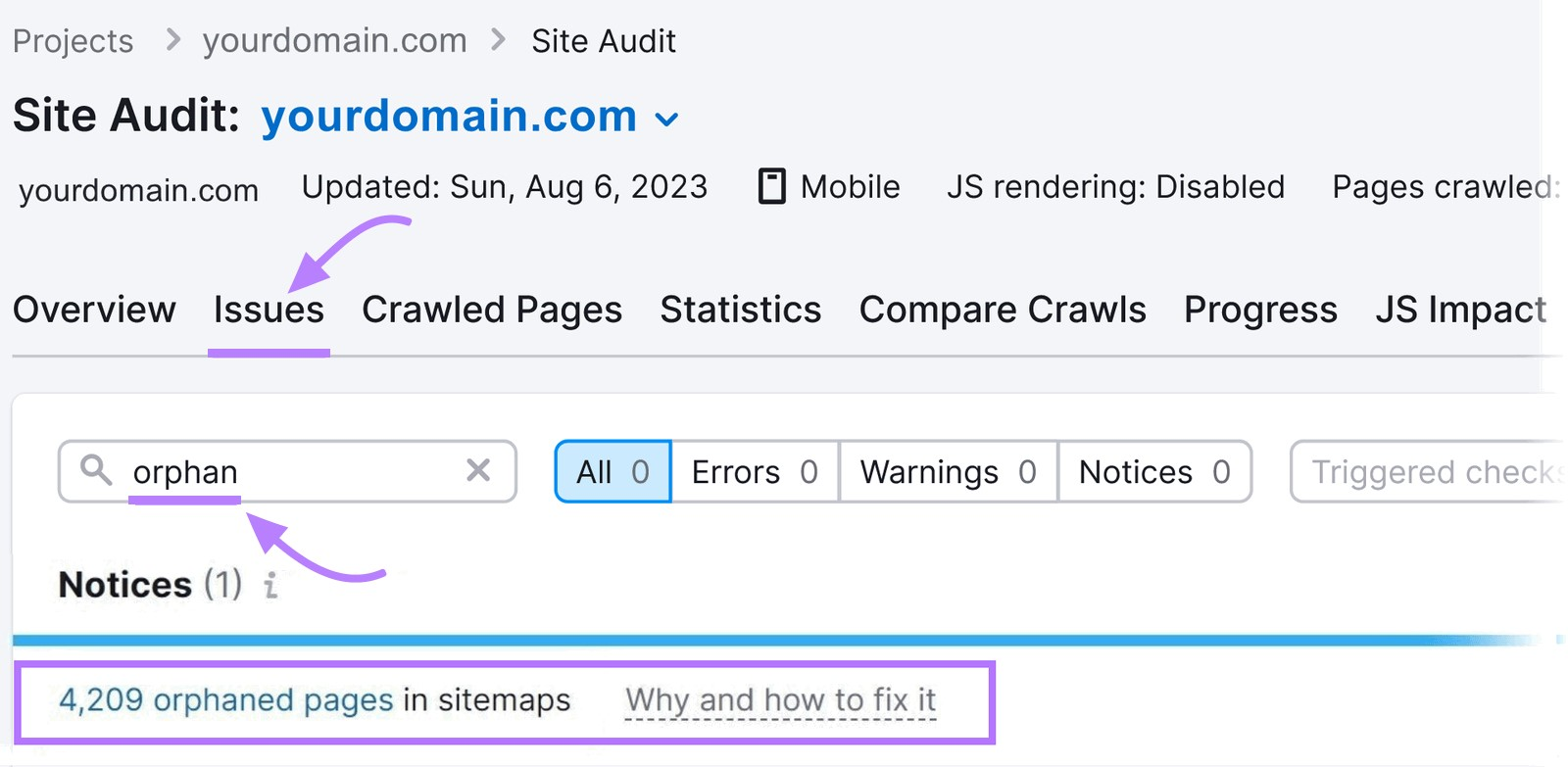Click the magnifier search icon
1568x767 pixels.
click(96, 470)
